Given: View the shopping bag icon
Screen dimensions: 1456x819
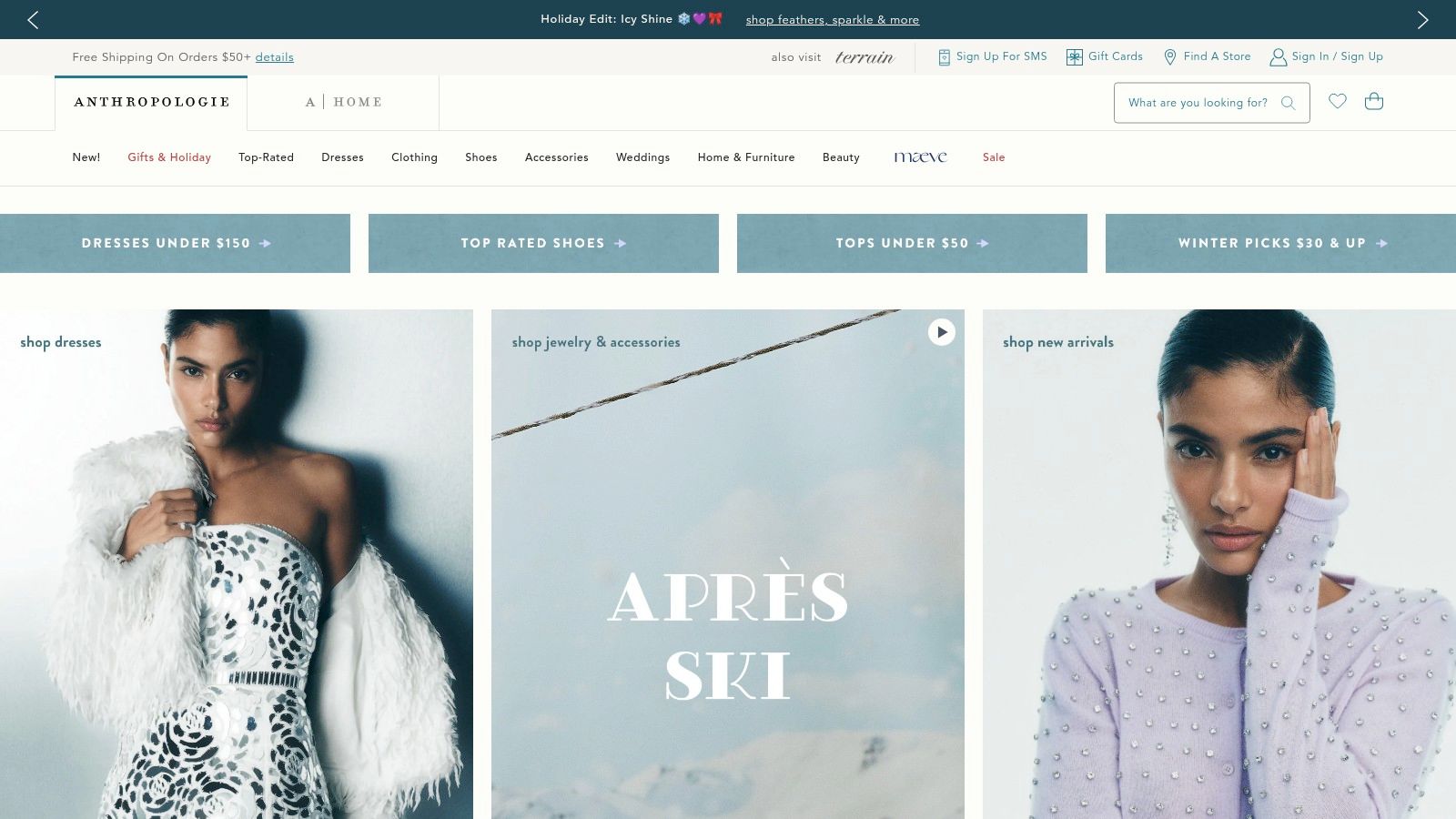Looking at the screenshot, I should [1374, 101].
